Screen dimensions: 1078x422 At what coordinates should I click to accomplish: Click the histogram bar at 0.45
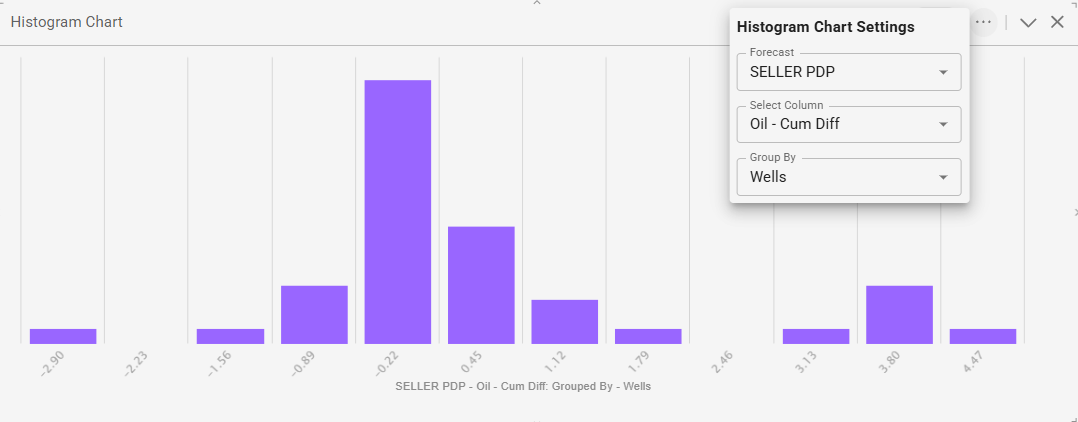(481, 285)
